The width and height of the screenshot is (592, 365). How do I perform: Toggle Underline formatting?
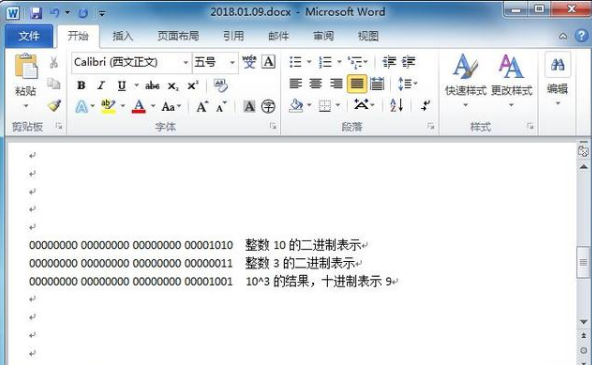[x=121, y=86]
